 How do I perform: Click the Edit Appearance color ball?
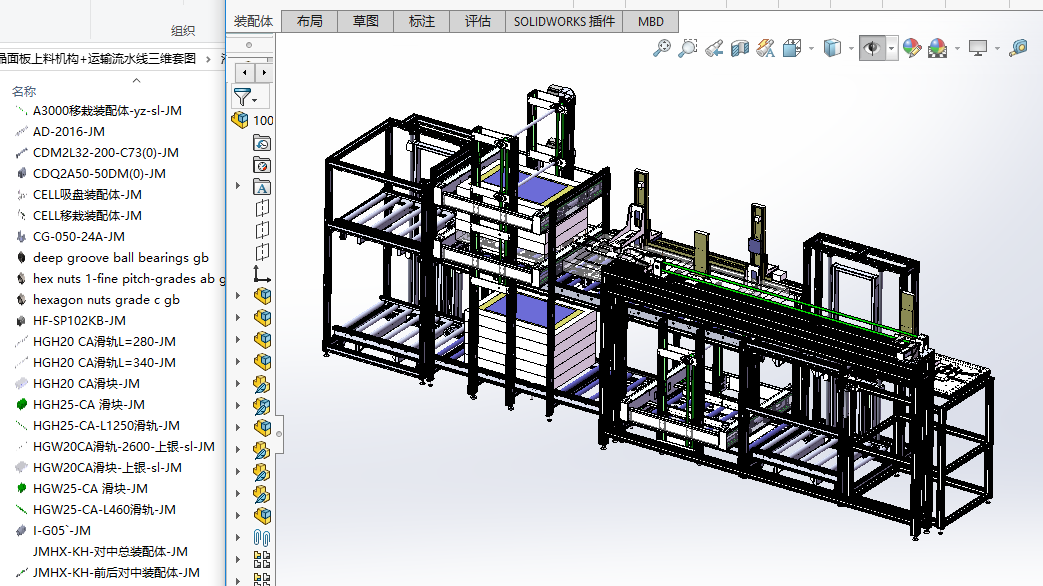pyautogui.click(x=911, y=47)
